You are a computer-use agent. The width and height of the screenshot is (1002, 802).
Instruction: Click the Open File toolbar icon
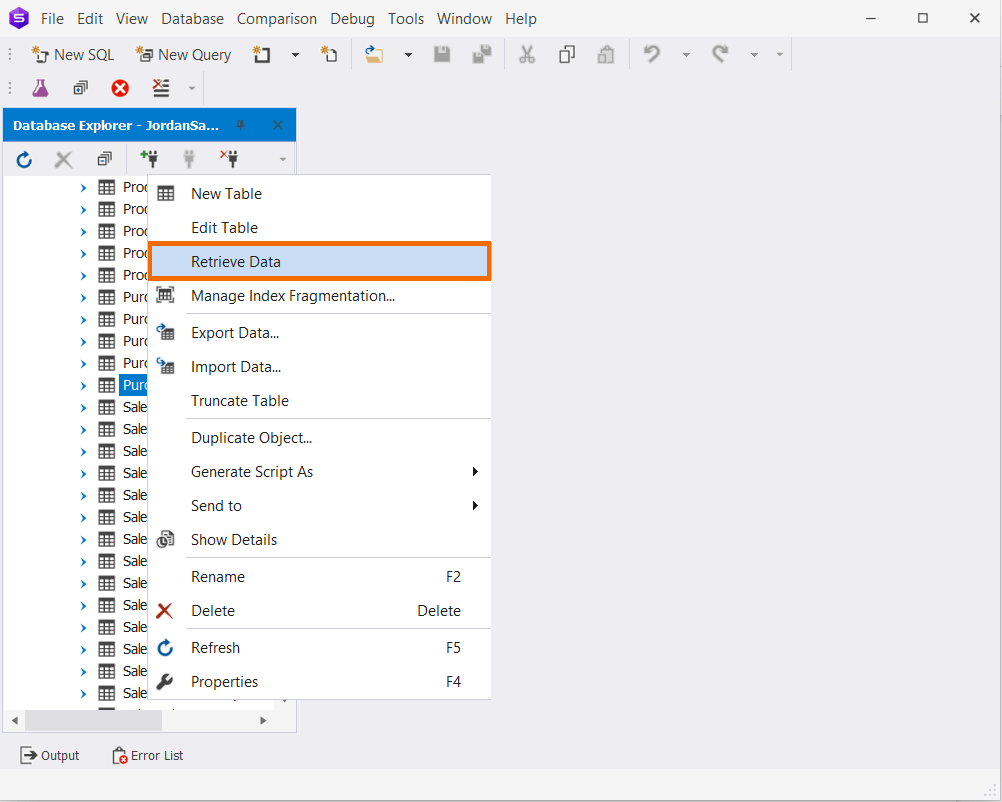[x=374, y=54]
